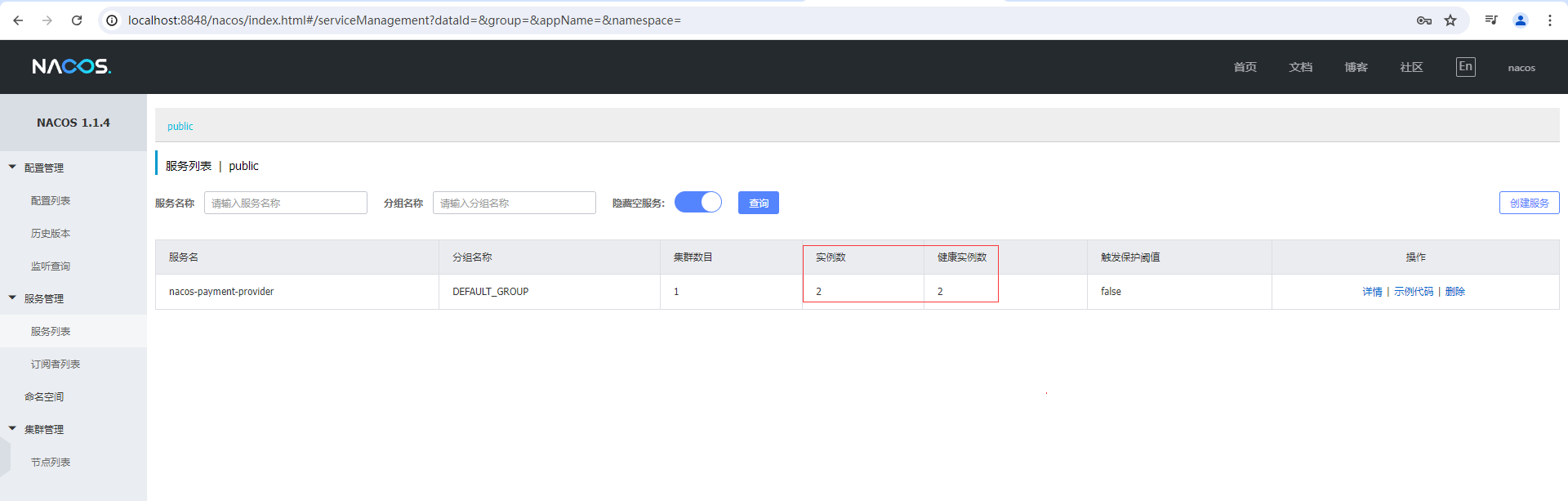The height and width of the screenshot is (501, 1568).
Task: Reload the Nacos page
Action: coord(77,20)
